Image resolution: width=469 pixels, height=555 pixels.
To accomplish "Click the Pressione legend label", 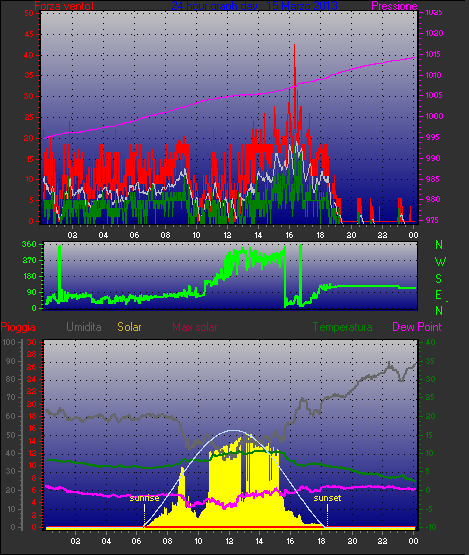I will click(394, 6).
